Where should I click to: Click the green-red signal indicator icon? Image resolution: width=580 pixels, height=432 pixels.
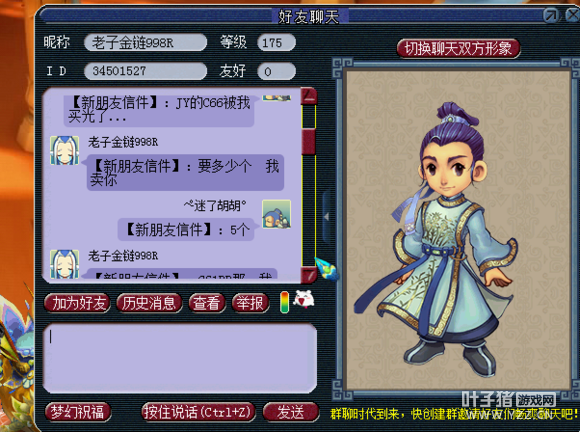tap(284, 302)
